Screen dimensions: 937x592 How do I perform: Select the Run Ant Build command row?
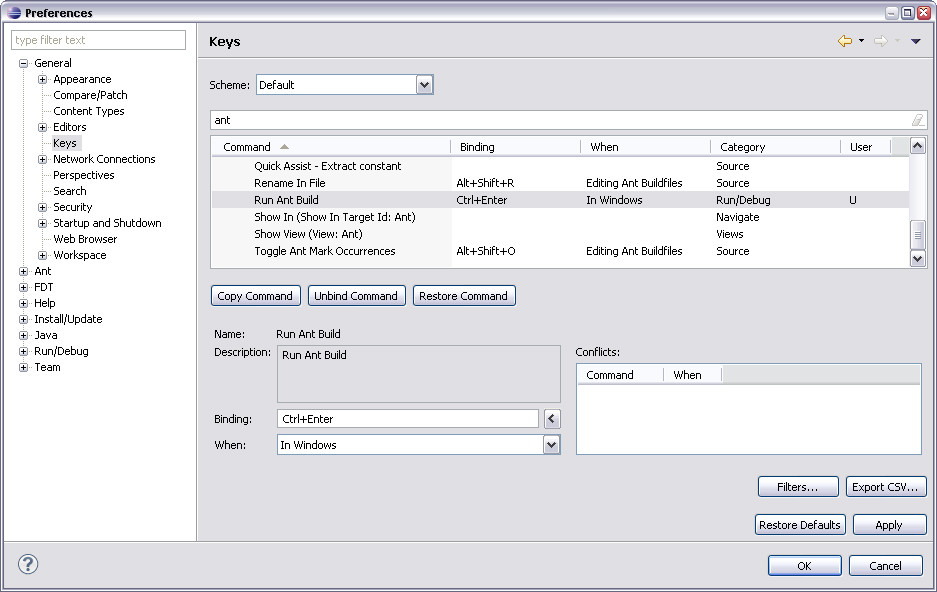tap(561, 200)
